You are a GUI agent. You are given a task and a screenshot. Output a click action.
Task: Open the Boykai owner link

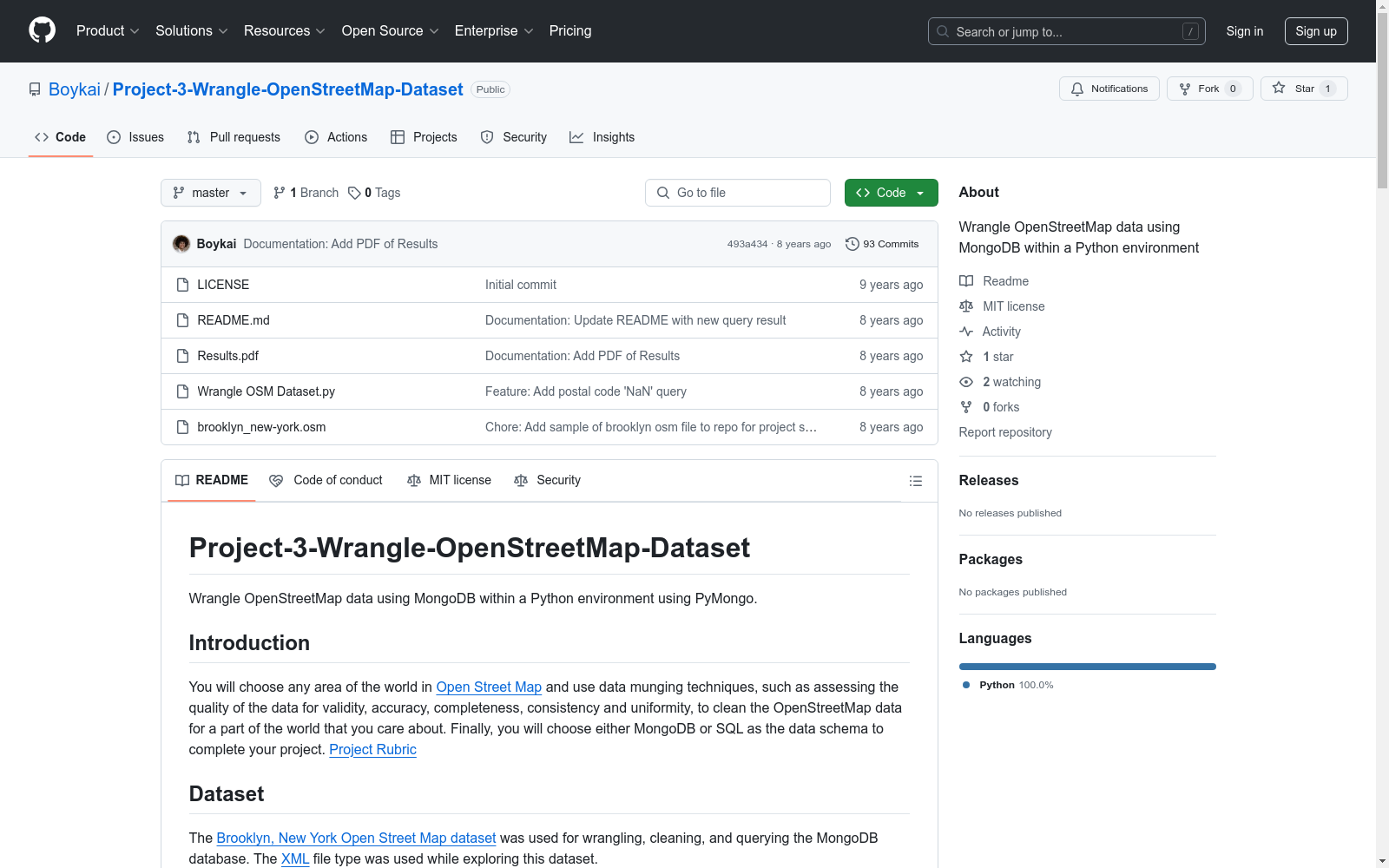[75, 89]
